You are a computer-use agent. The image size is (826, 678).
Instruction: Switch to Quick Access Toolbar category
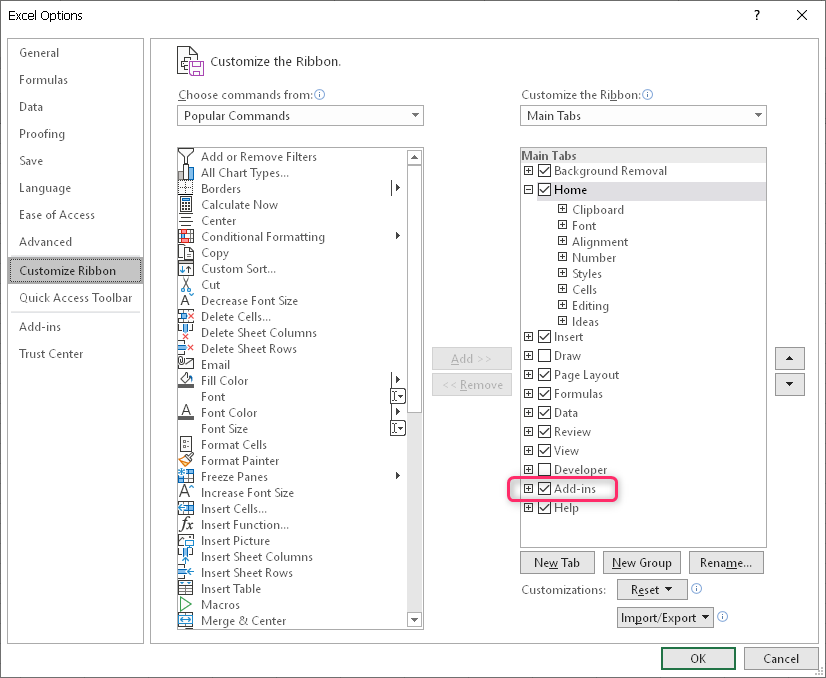pyautogui.click(x=75, y=298)
